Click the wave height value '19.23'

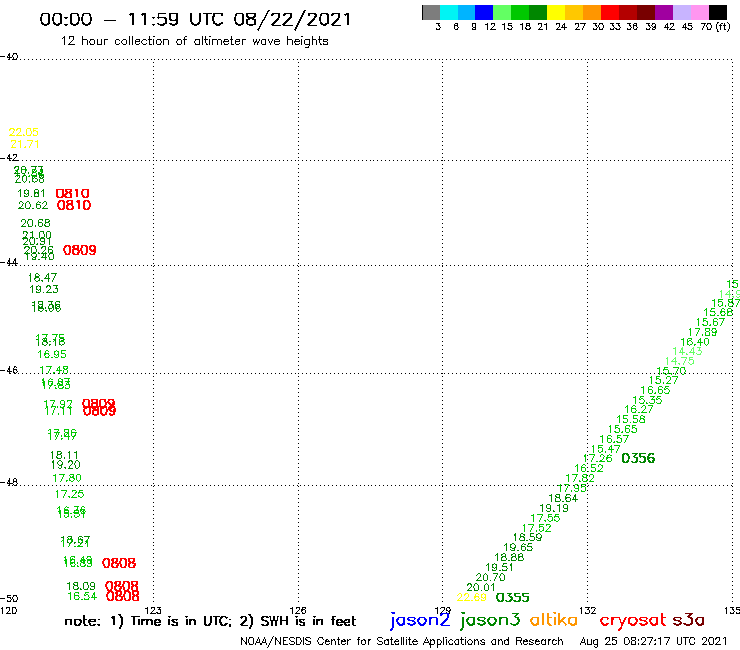coord(44,289)
